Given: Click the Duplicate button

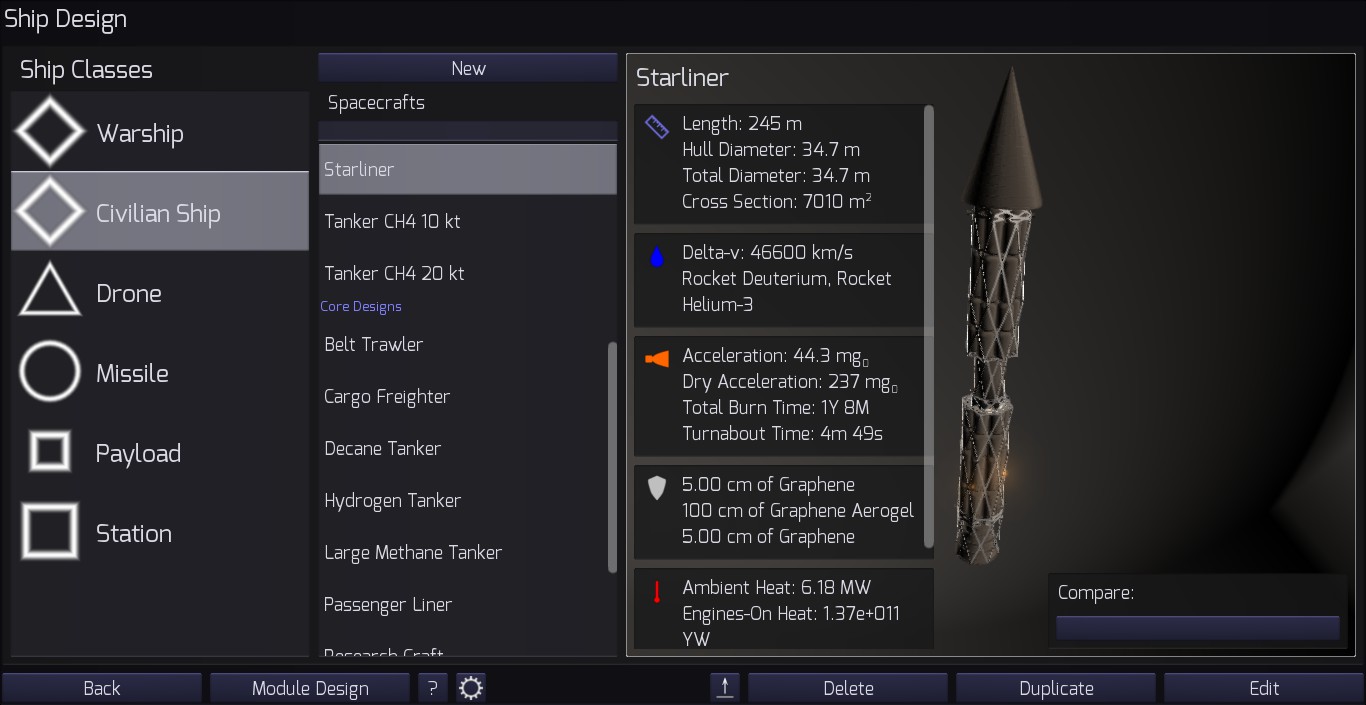Looking at the screenshot, I should tap(1056, 688).
